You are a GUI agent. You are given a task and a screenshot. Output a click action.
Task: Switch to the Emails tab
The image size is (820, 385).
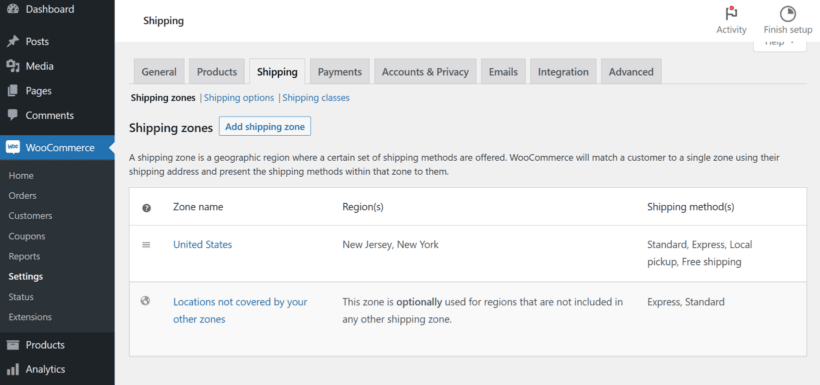coord(503,72)
